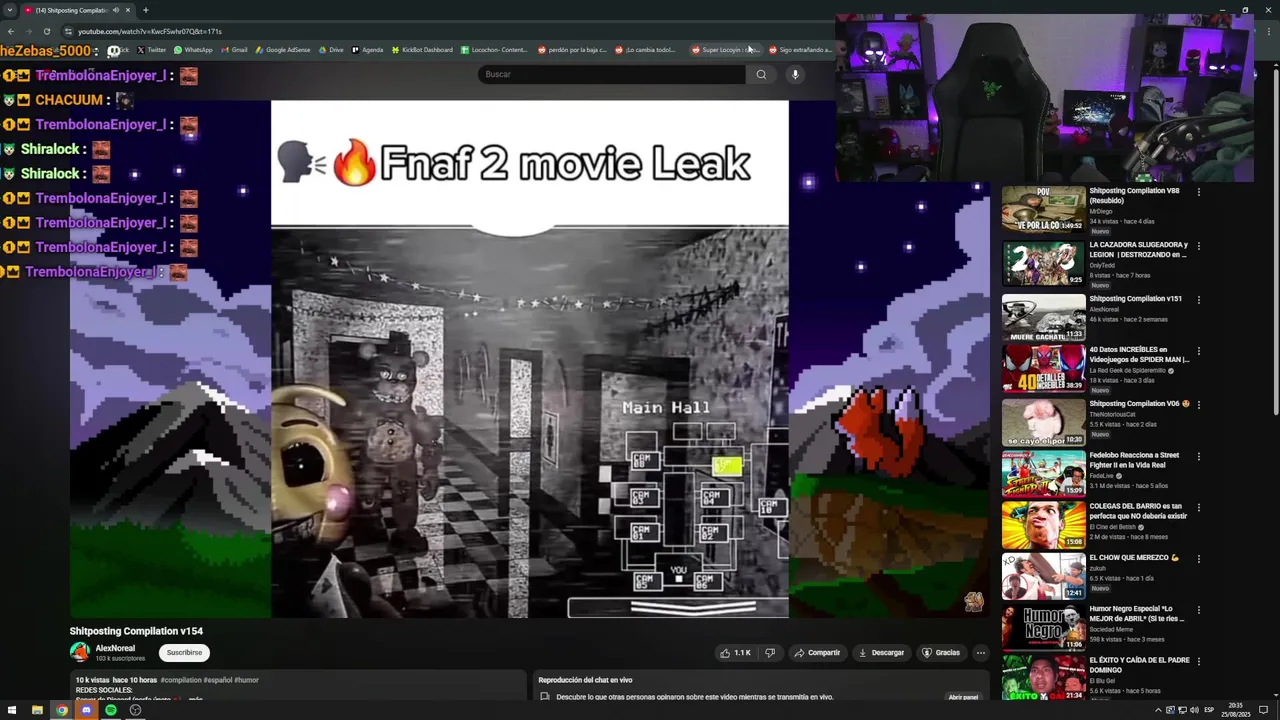1280x720 pixels.
Task: Open the AlexNoreal channel name link
Action: tap(115, 648)
